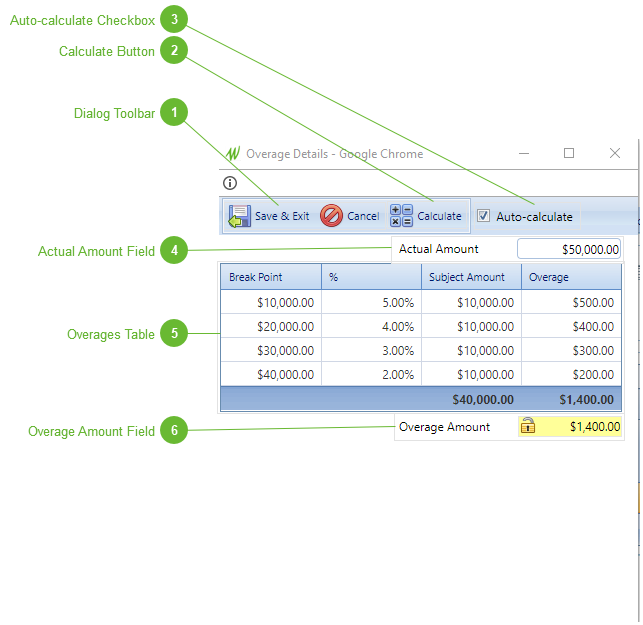Maximize the Overage Details window

(569, 153)
